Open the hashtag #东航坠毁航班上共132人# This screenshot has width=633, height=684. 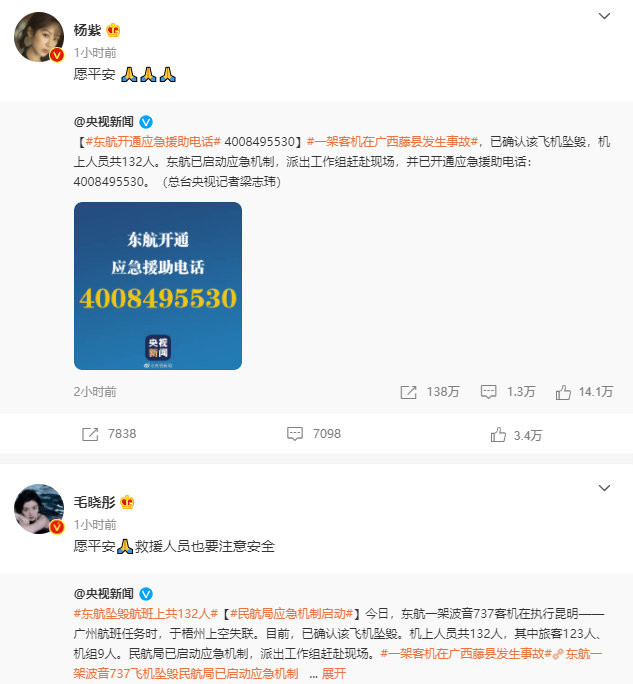point(146,614)
